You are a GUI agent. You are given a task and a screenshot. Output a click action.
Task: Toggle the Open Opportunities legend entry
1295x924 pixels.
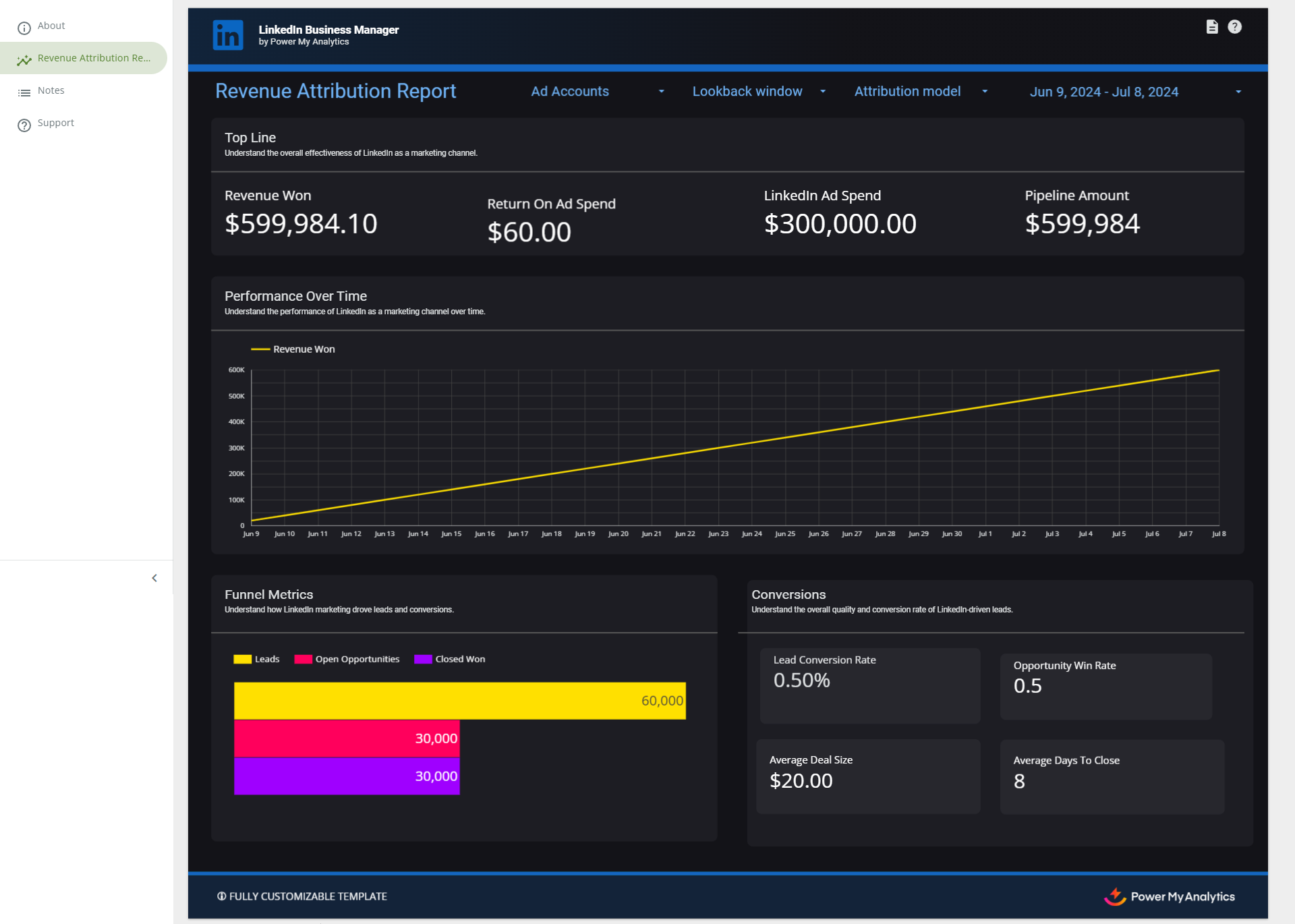pos(347,660)
